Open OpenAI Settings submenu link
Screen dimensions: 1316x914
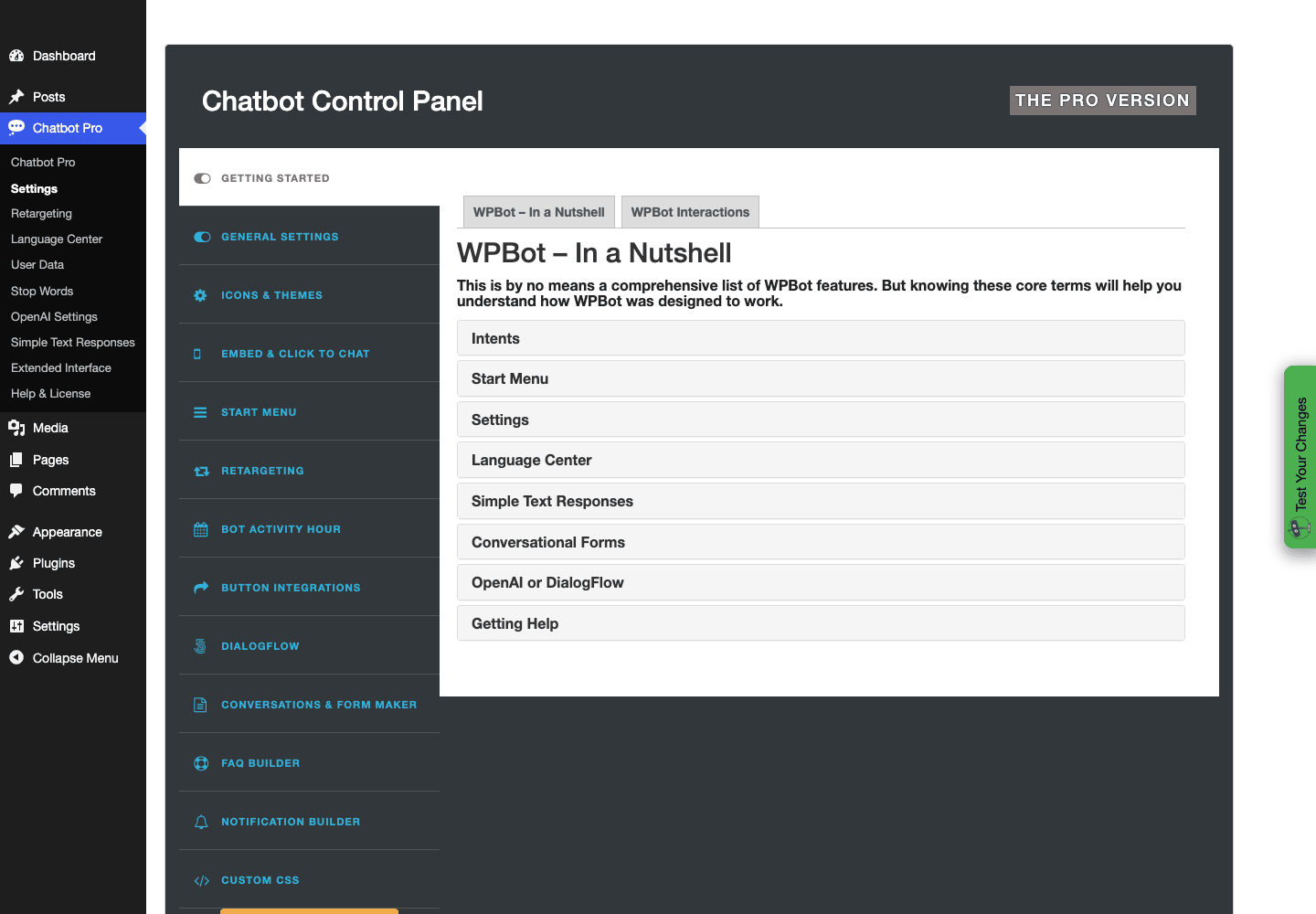[54, 317]
